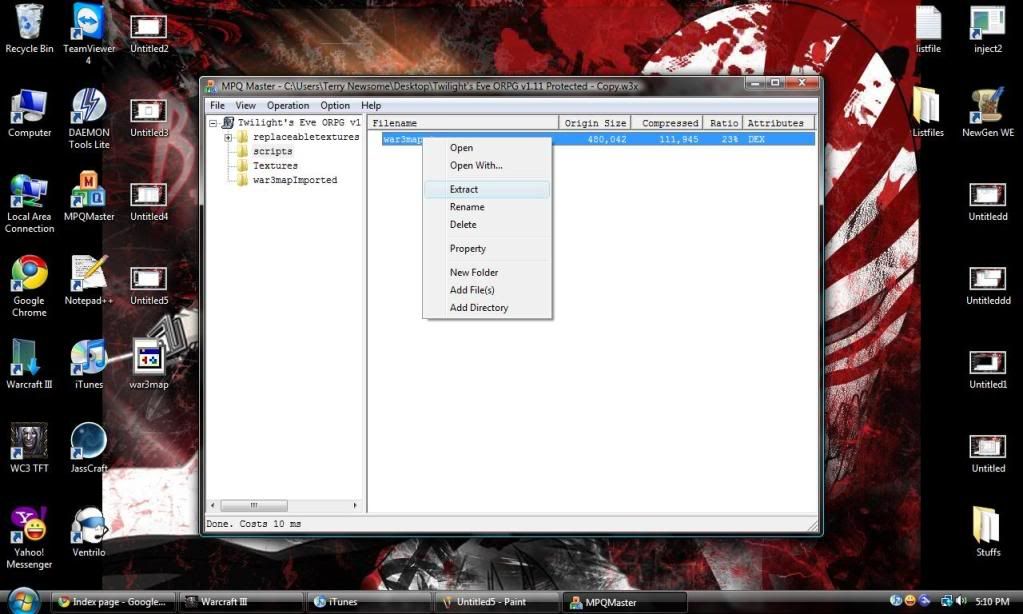Image resolution: width=1023 pixels, height=614 pixels.
Task: Select the war3map file on desktop
Action: tap(149, 365)
